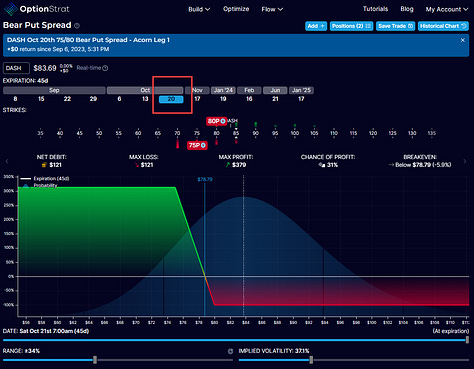Select the Oct 13 expiration date

pos(145,99)
